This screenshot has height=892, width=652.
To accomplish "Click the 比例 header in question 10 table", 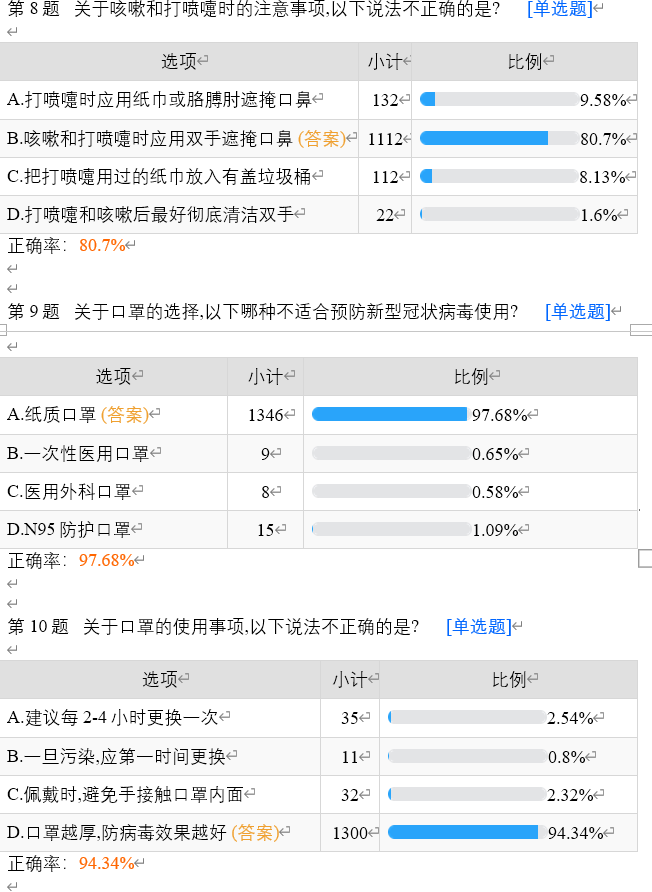I will click(509, 680).
